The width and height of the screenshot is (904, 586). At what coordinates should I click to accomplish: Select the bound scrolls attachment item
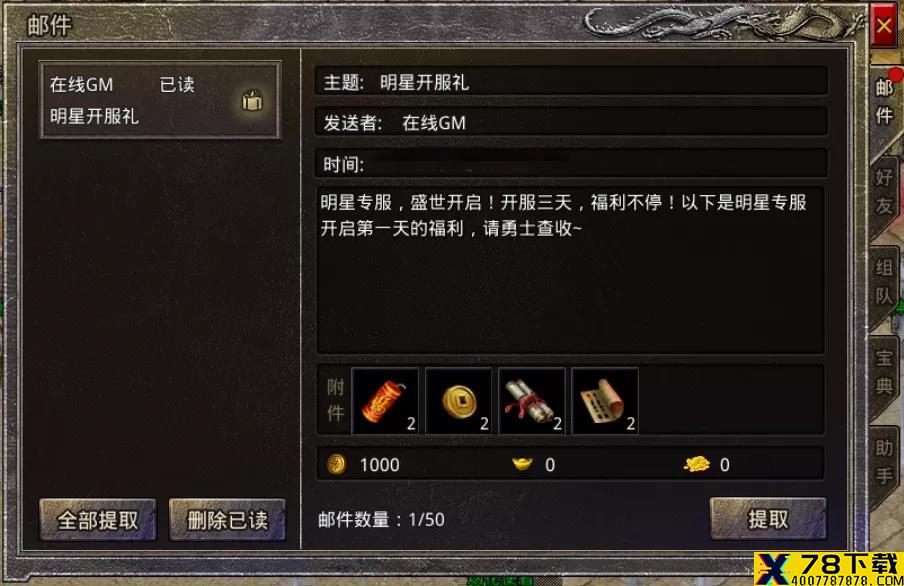pos(532,401)
